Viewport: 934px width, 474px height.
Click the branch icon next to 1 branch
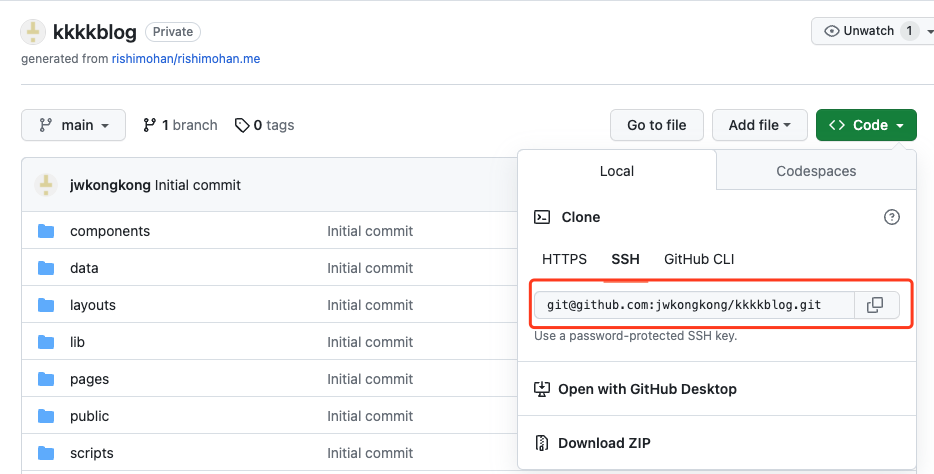pyautogui.click(x=150, y=125)
